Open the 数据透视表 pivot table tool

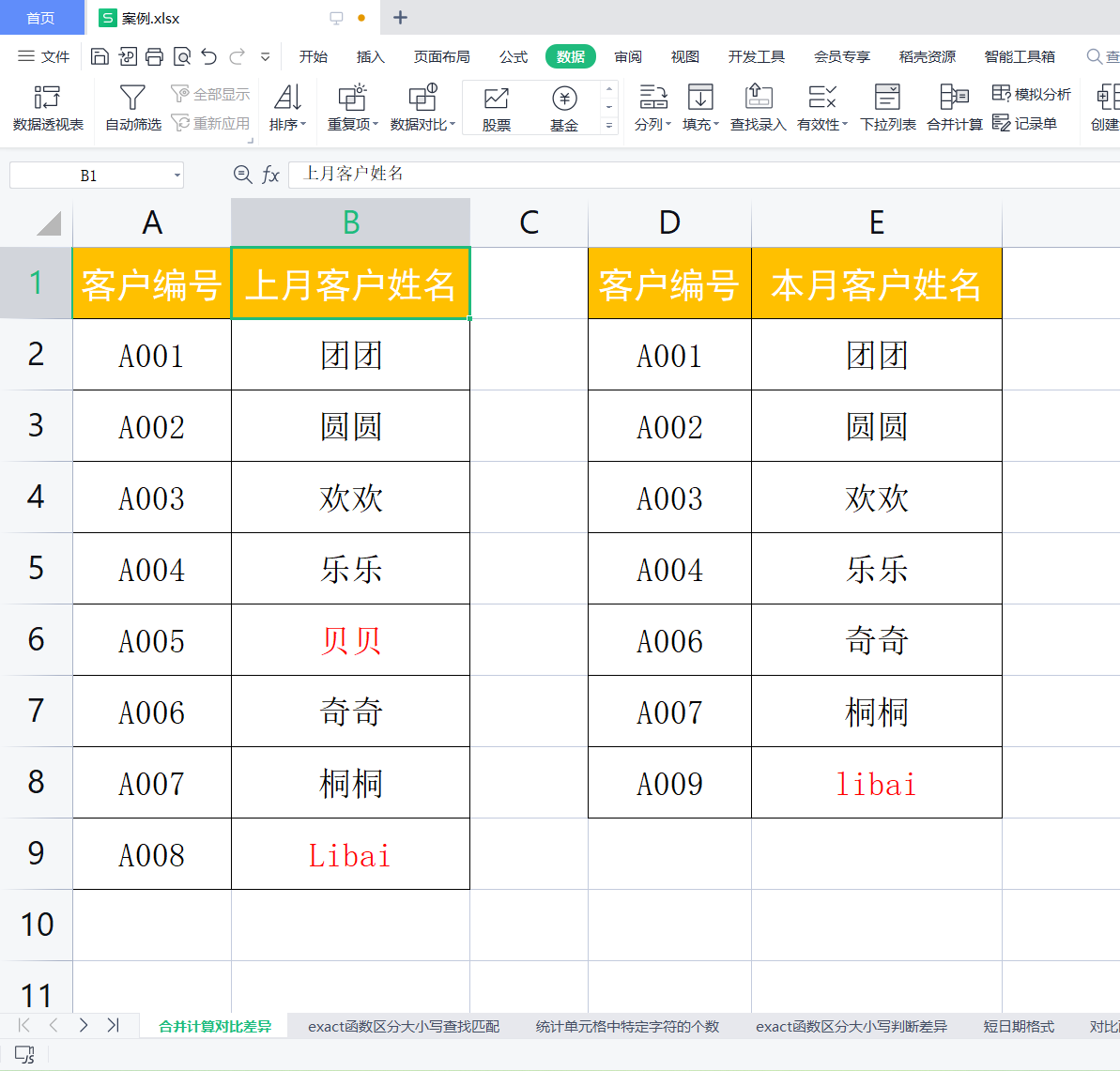(48, 108)
